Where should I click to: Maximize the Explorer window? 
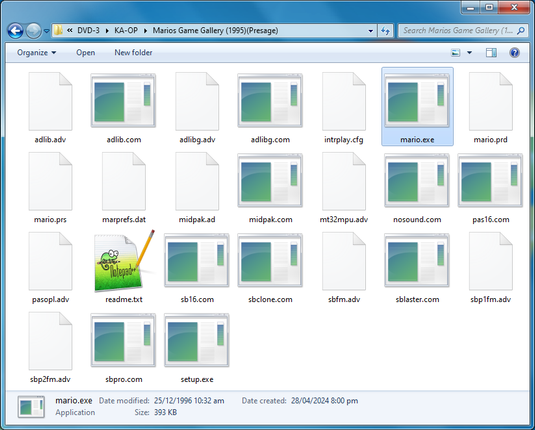click(x=489, y=7)
